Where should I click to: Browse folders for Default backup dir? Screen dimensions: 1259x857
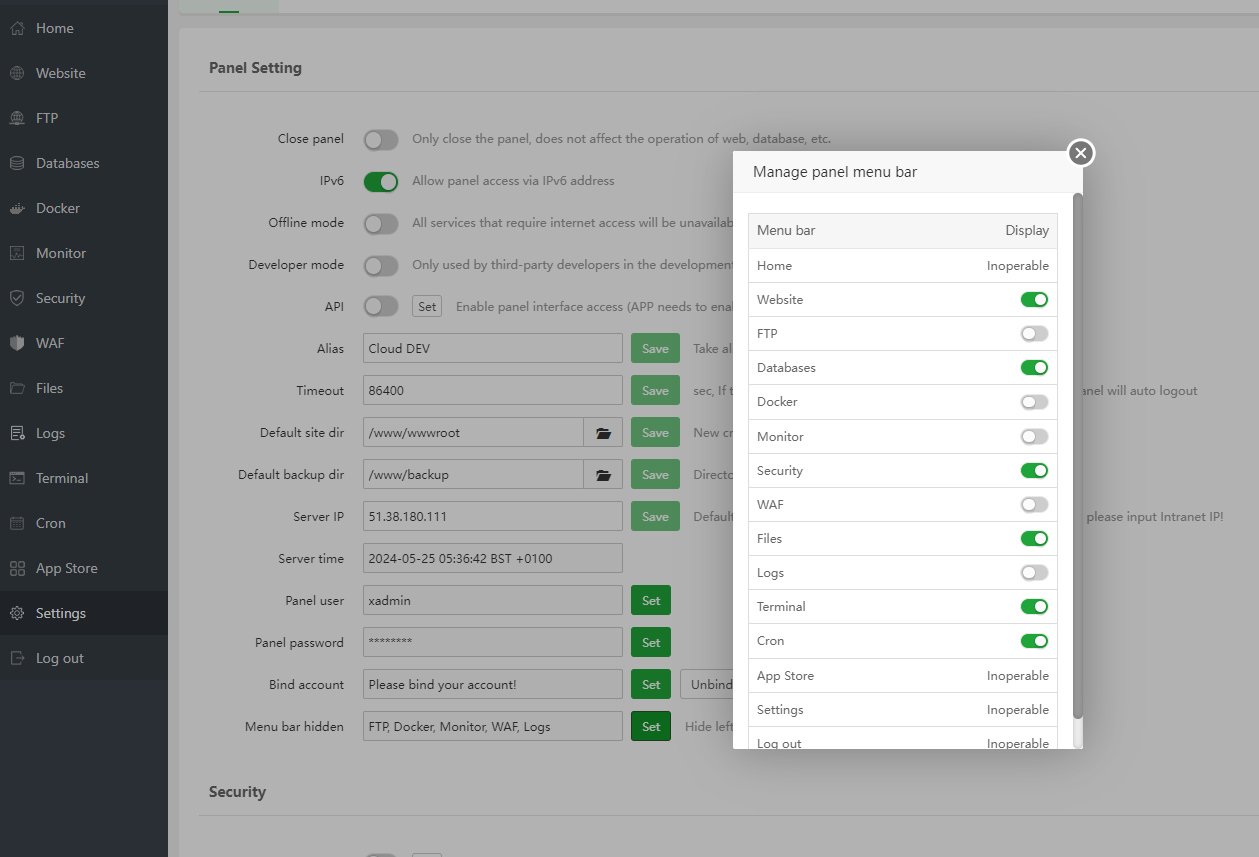[x=602, y=474]
